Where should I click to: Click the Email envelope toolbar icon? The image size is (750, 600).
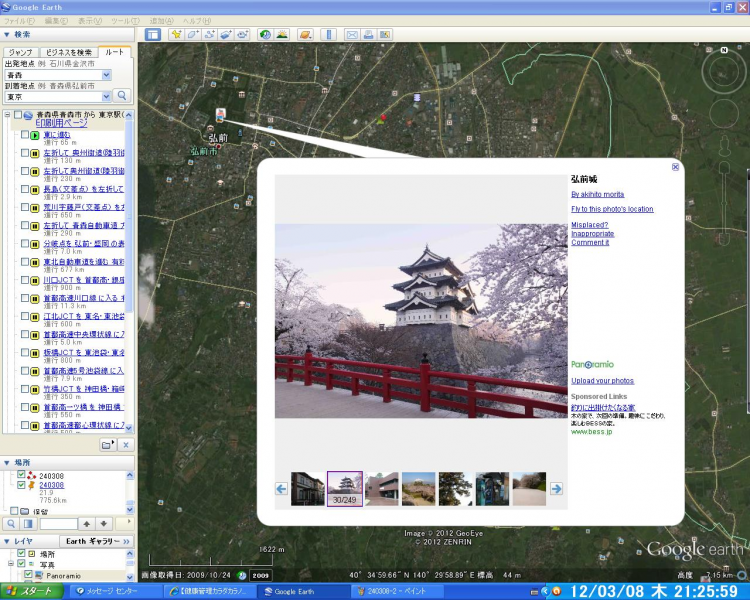[x=352, y=34]
